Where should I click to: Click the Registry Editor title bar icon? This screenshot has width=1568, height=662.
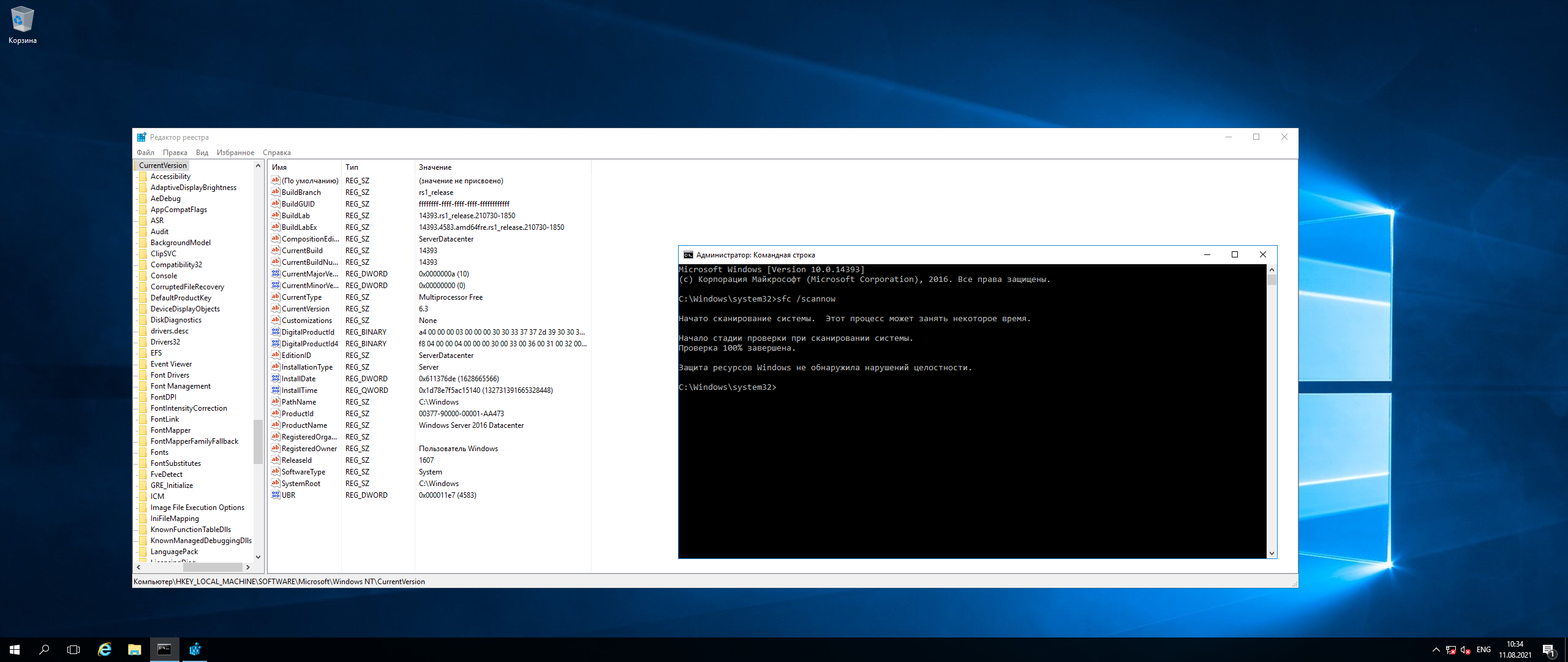pos(141,137)
